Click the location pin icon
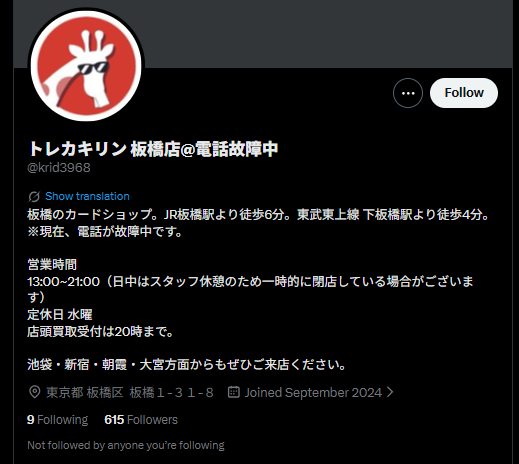This screenshot has width=519, height=464. click(x=35, y=392)
